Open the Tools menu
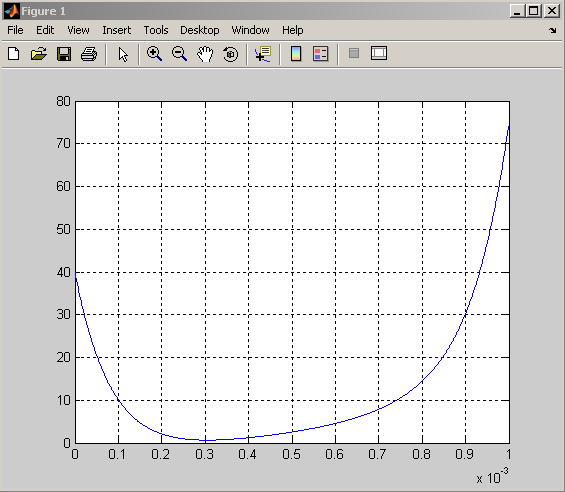This screenshot has height=492, width=565. click(156, 30)
